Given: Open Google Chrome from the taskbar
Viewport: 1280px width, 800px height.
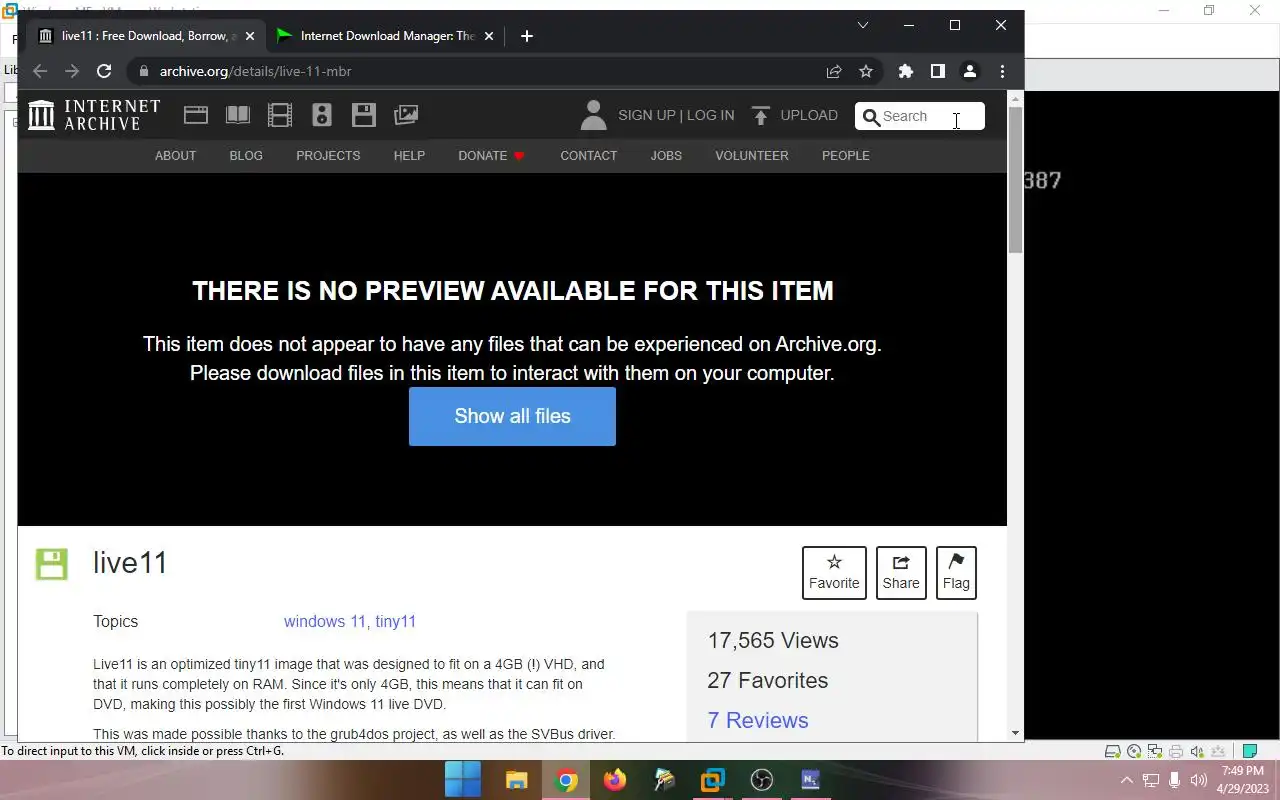Looking at the screenshot, I should pyautogui.click(x=566, y=780).
